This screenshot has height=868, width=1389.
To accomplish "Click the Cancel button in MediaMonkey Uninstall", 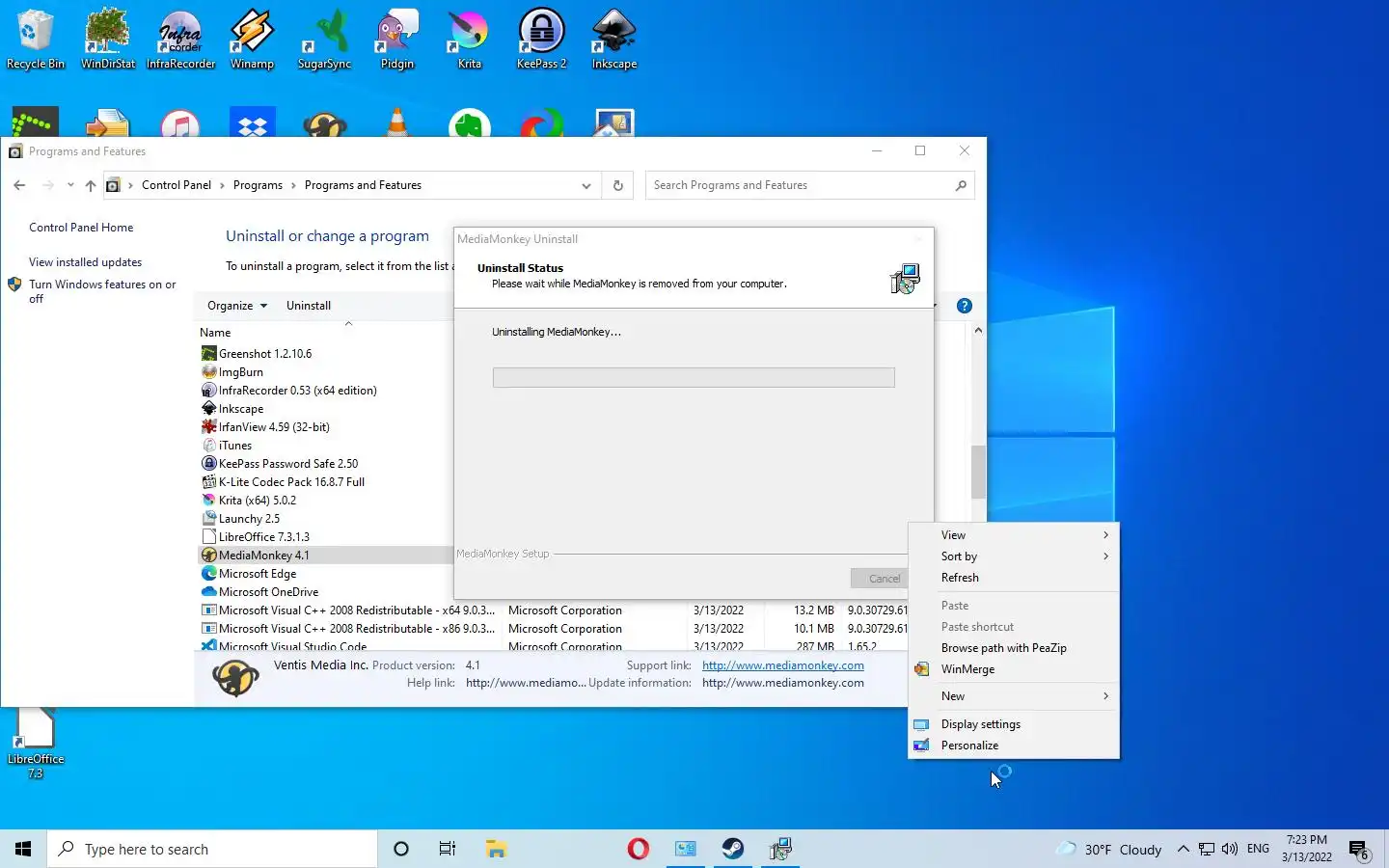I will (x=879, y=579).
